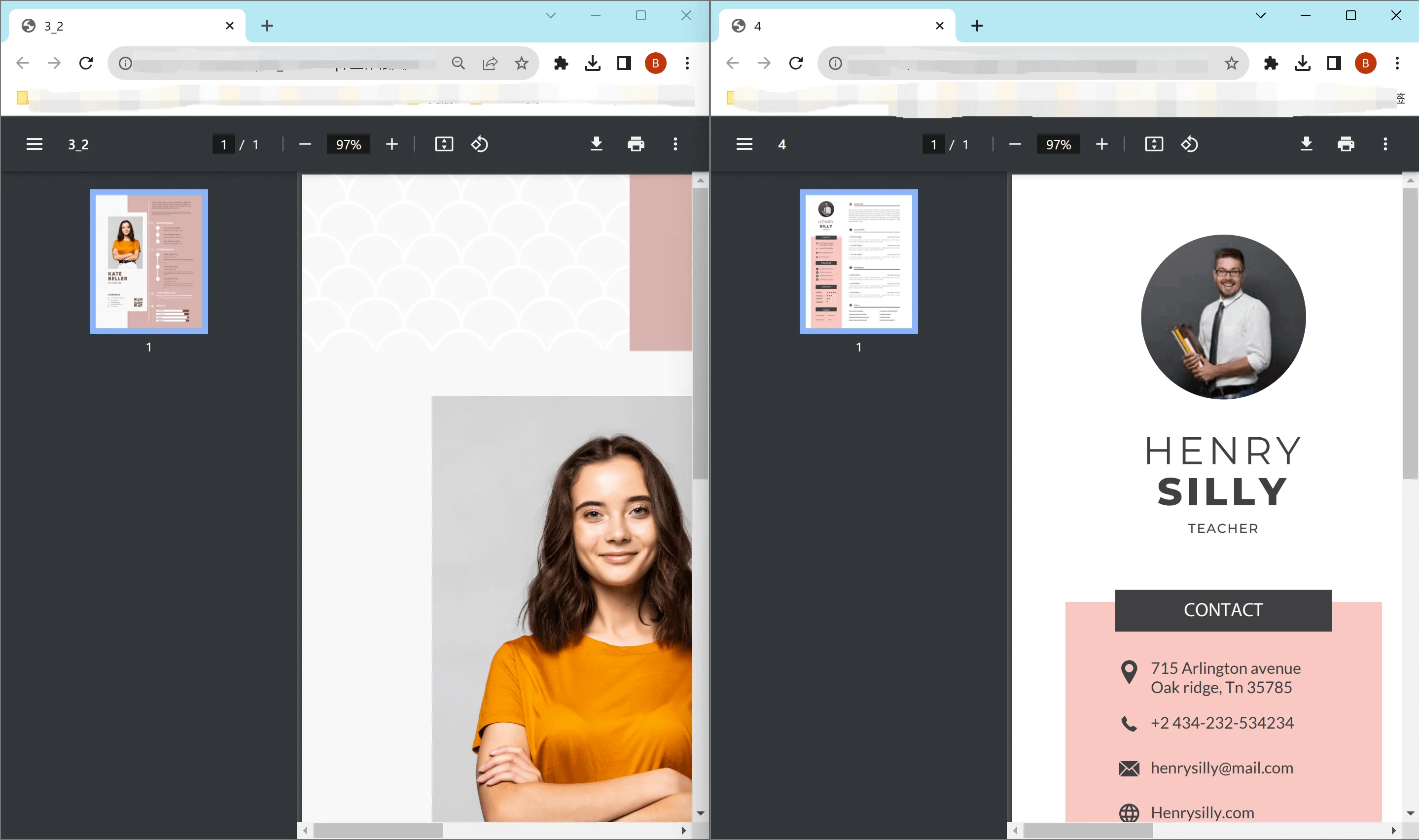Open the more options menu left PDF viewer

pos(675,144)
